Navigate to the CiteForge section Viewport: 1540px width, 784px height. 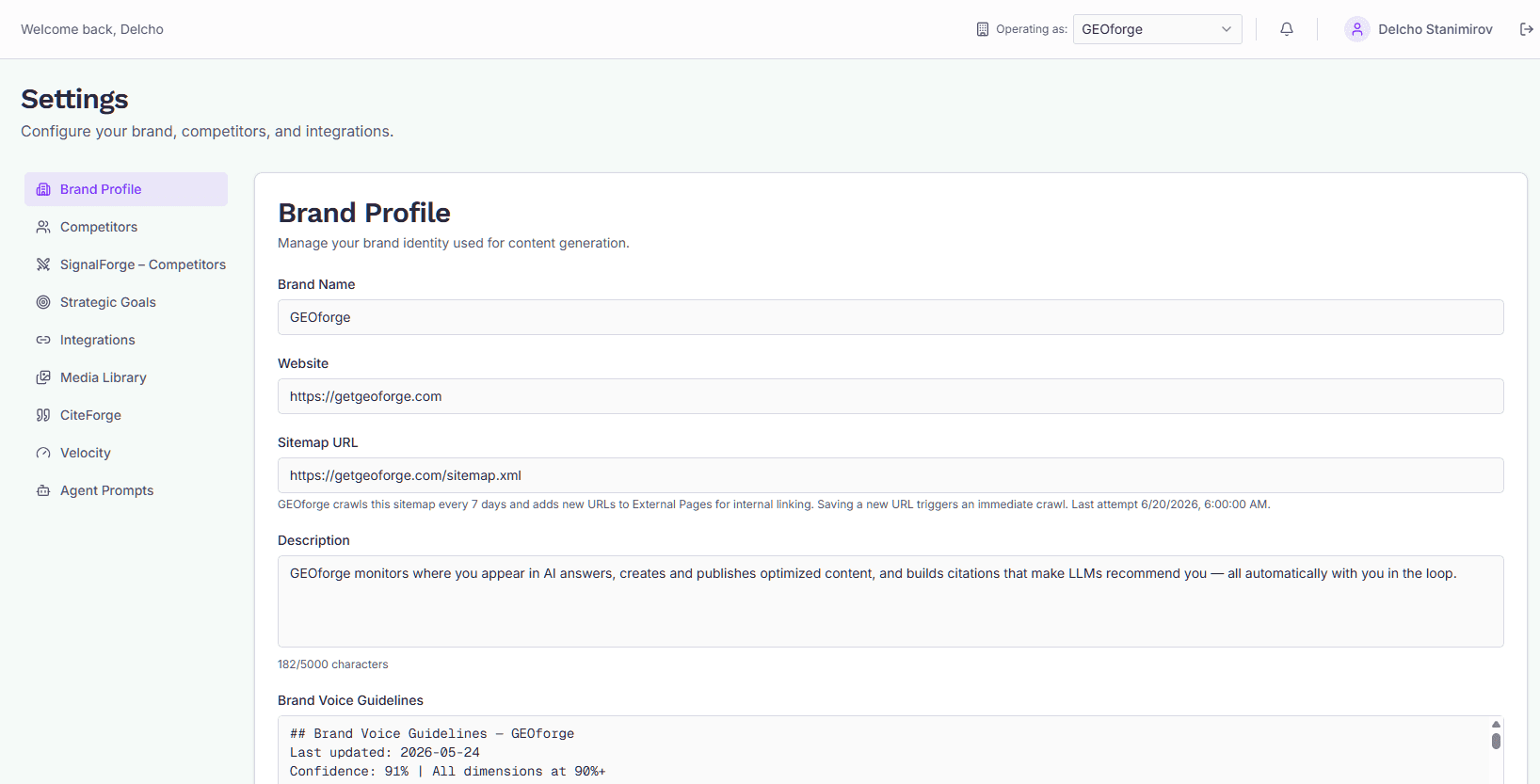click(126, 415)
